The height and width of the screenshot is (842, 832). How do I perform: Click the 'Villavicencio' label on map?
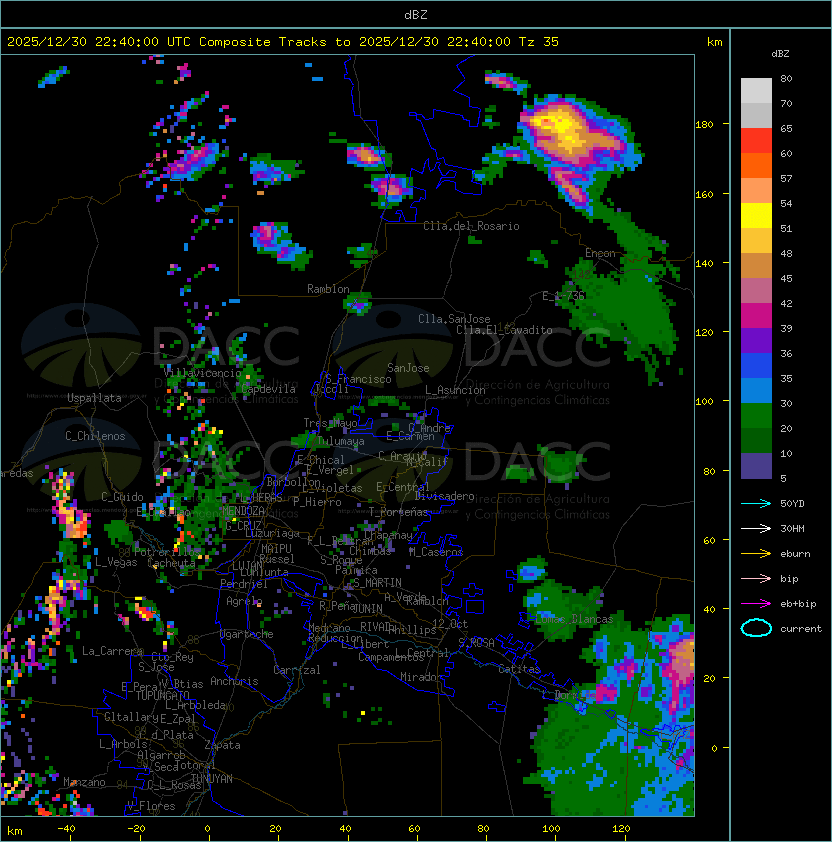click(x=202, y=373)
